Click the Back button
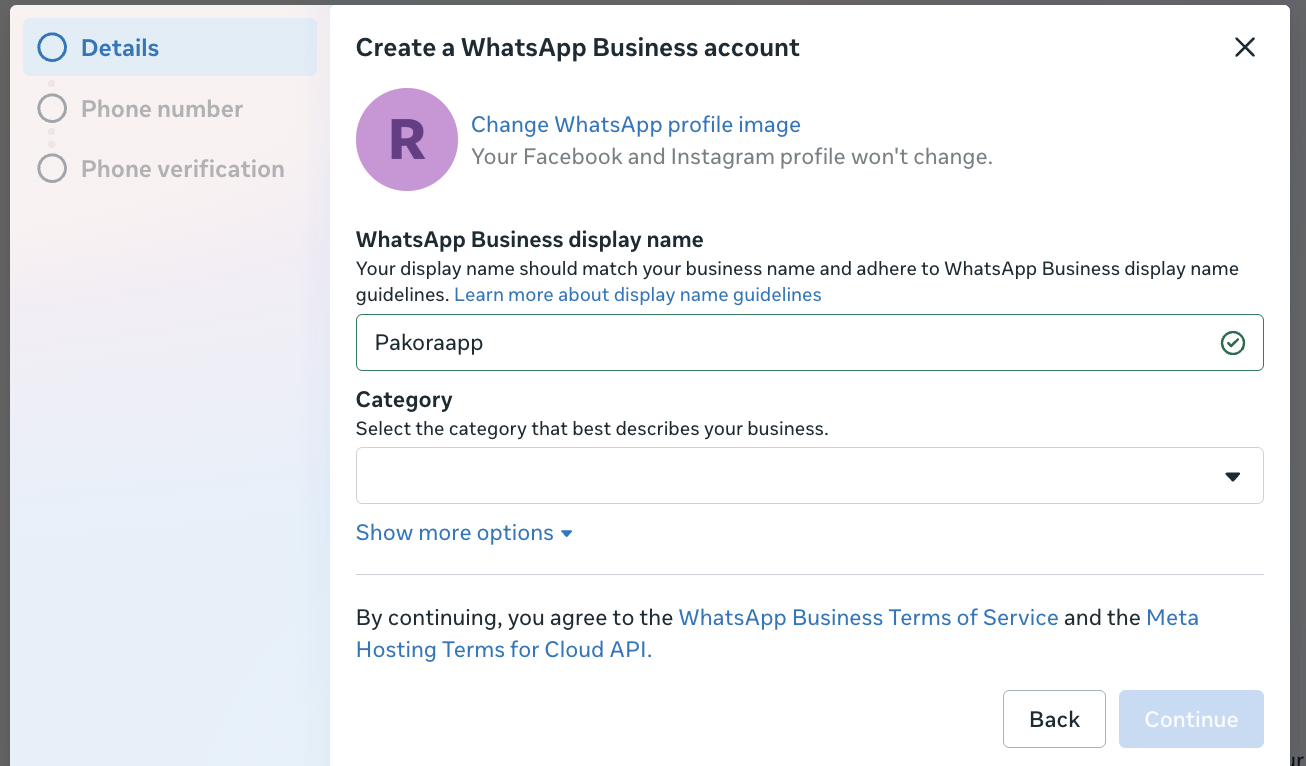This screenshot has height=766, width=1306. [x=1054, y=719]
